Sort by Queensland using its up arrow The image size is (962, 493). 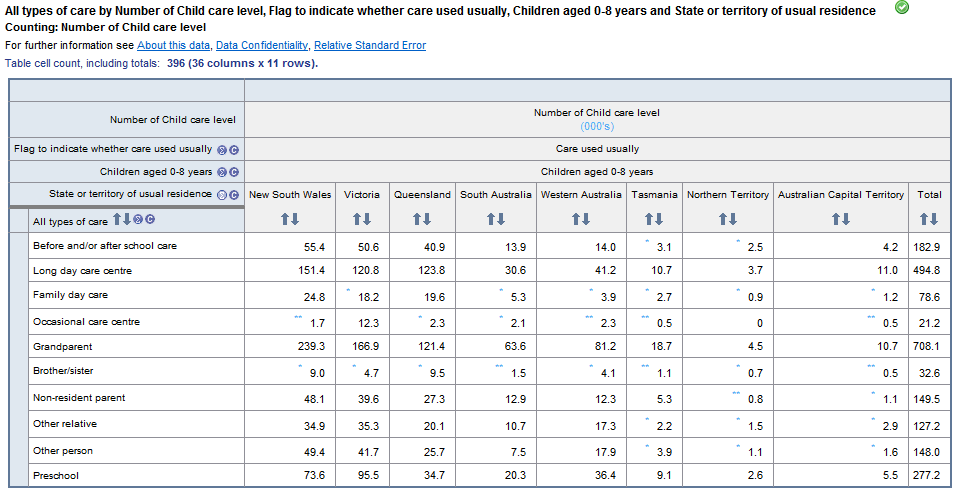pyautogui.click(x=417, y=219)
